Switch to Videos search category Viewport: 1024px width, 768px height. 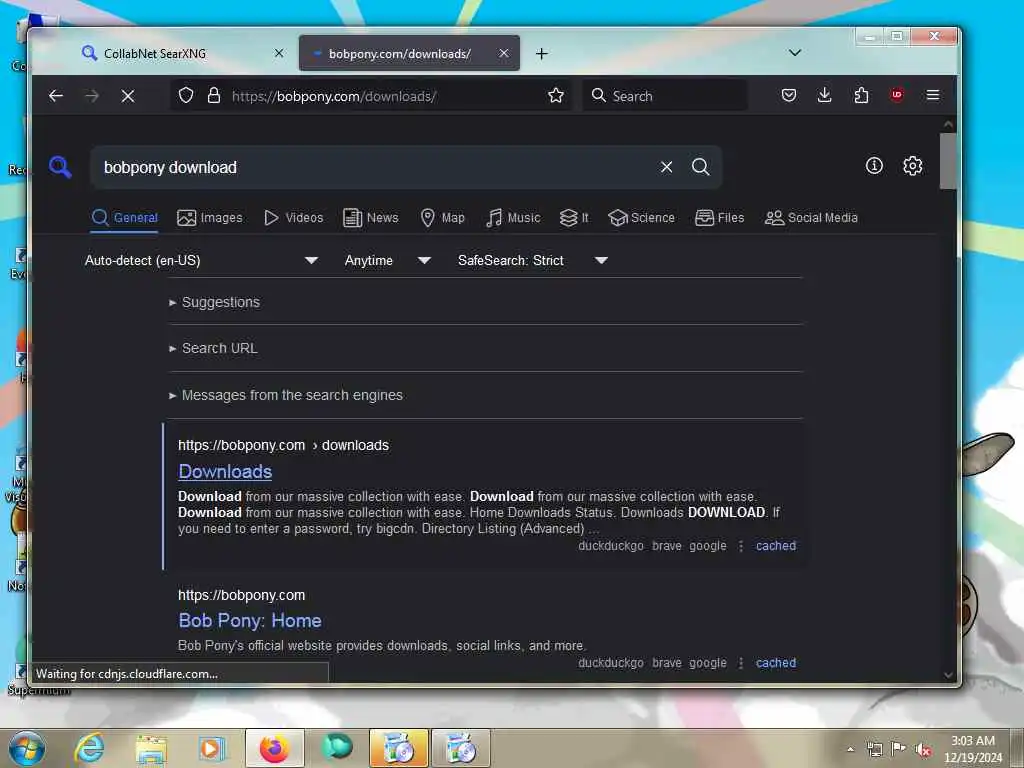tap(293, 217)
